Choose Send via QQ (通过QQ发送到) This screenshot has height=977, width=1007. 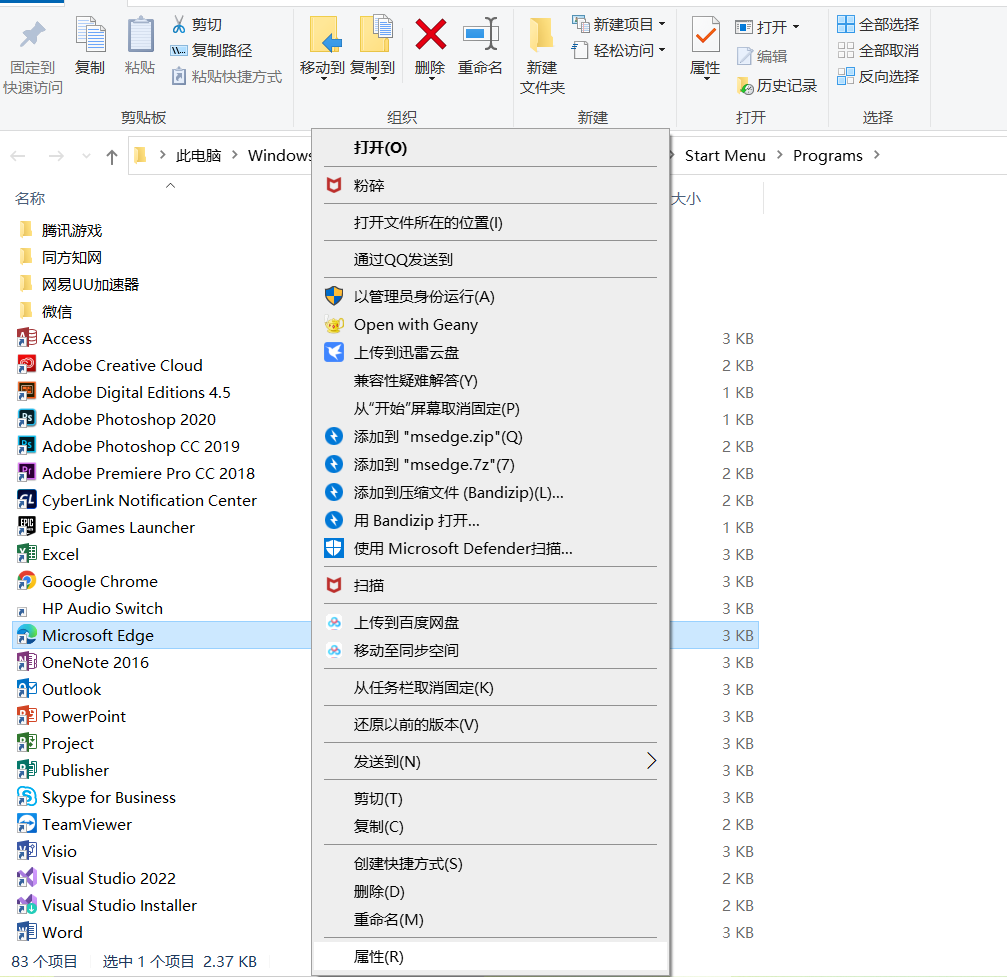(491, 260)
